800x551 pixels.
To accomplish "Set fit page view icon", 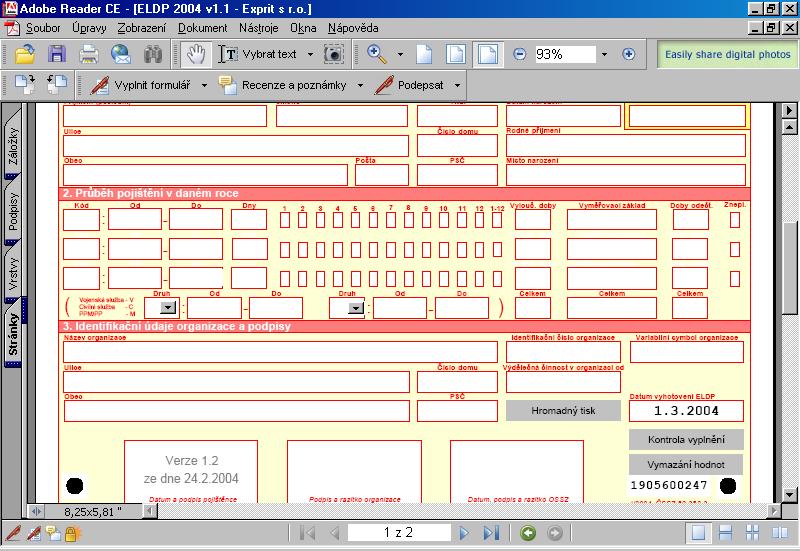I will (x=456, y=54).
